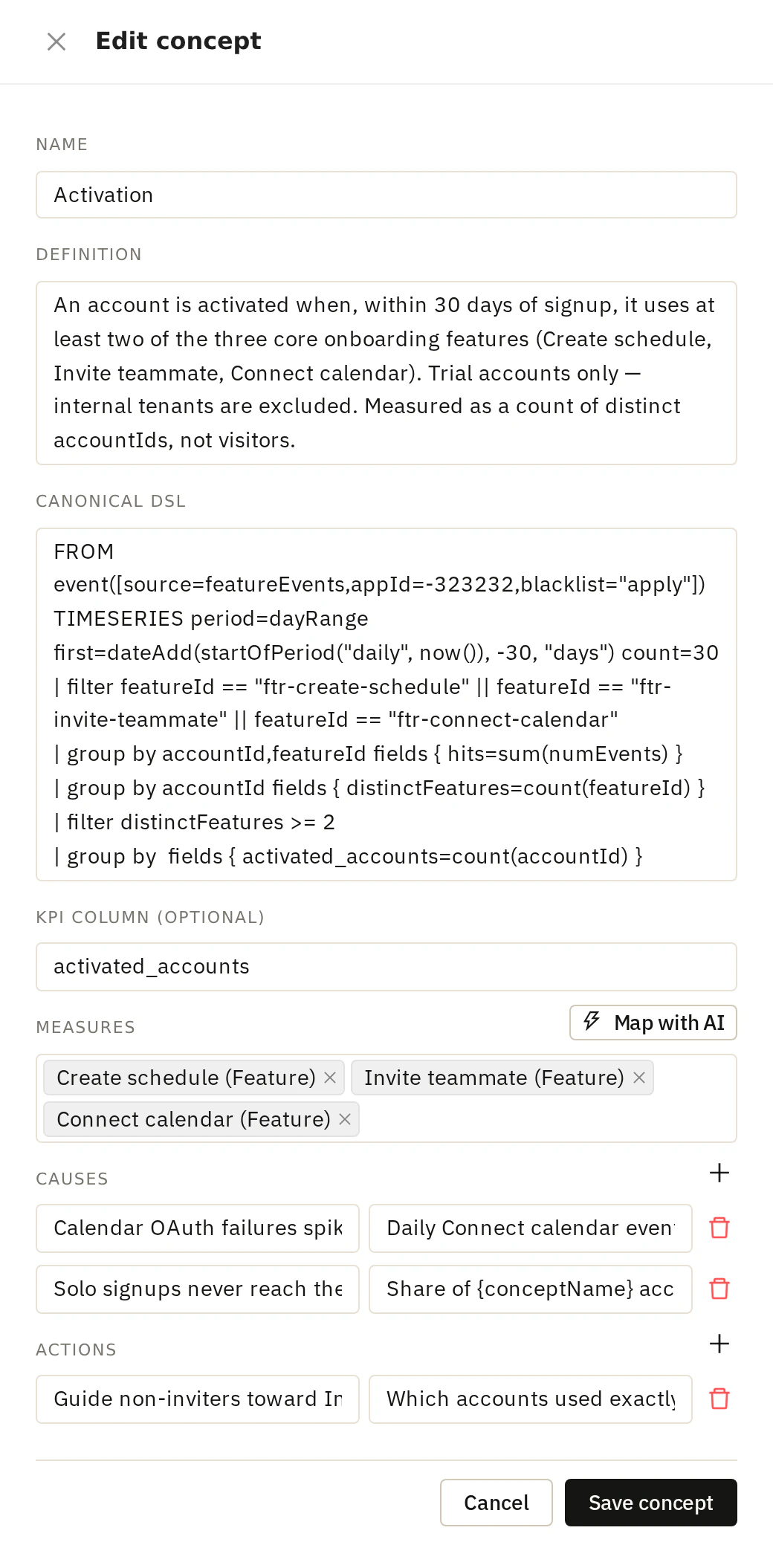The image size is (773, 1568).
Task: Cancel editing the concept
Action: (497, 1503)
